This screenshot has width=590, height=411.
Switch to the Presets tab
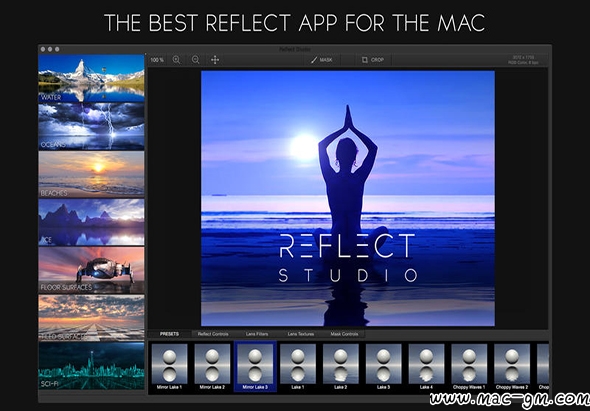(x=169, y=334)
